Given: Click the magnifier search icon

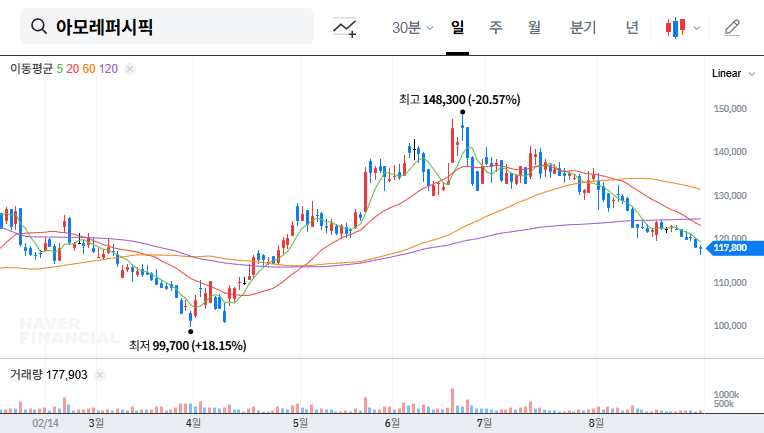Looking at the screenshot, I should pyautogui.click(x=38, y=26).
